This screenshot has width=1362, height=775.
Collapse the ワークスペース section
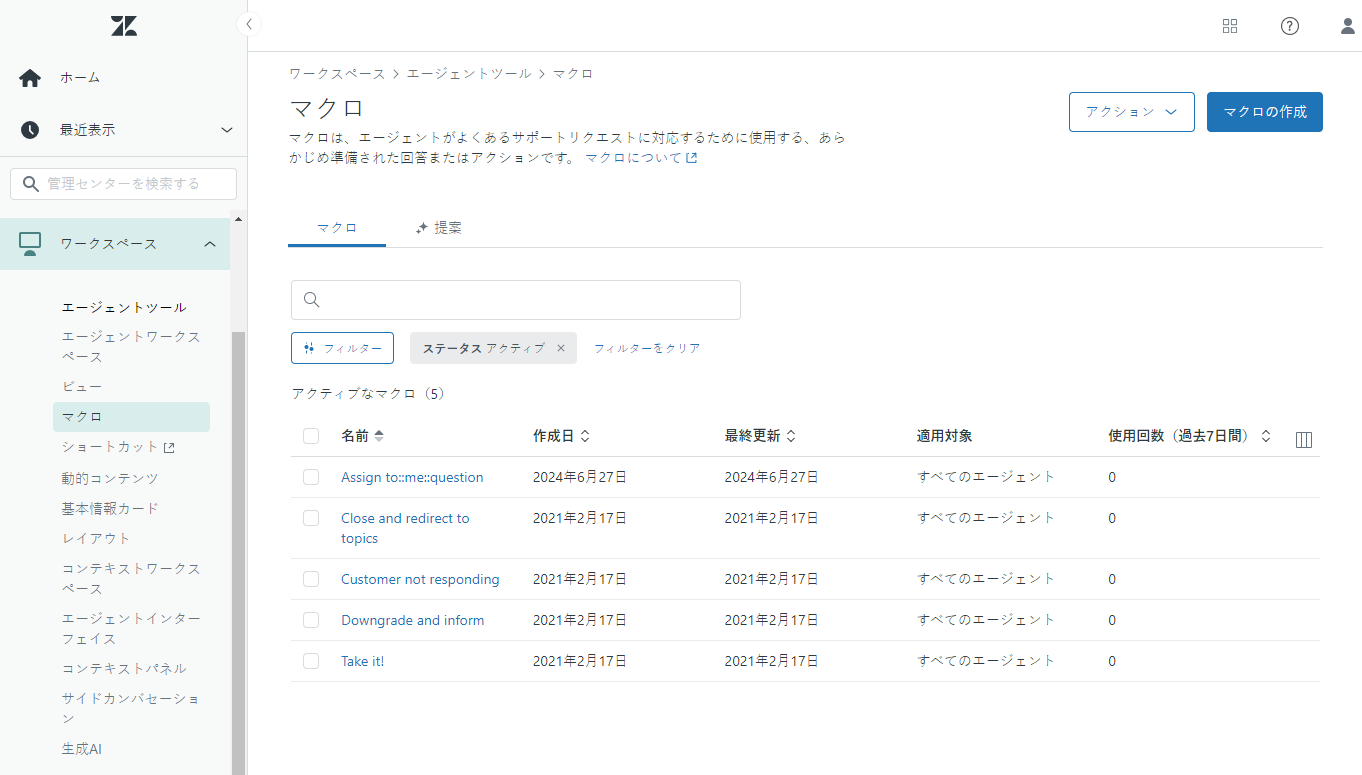coord(209,243)
